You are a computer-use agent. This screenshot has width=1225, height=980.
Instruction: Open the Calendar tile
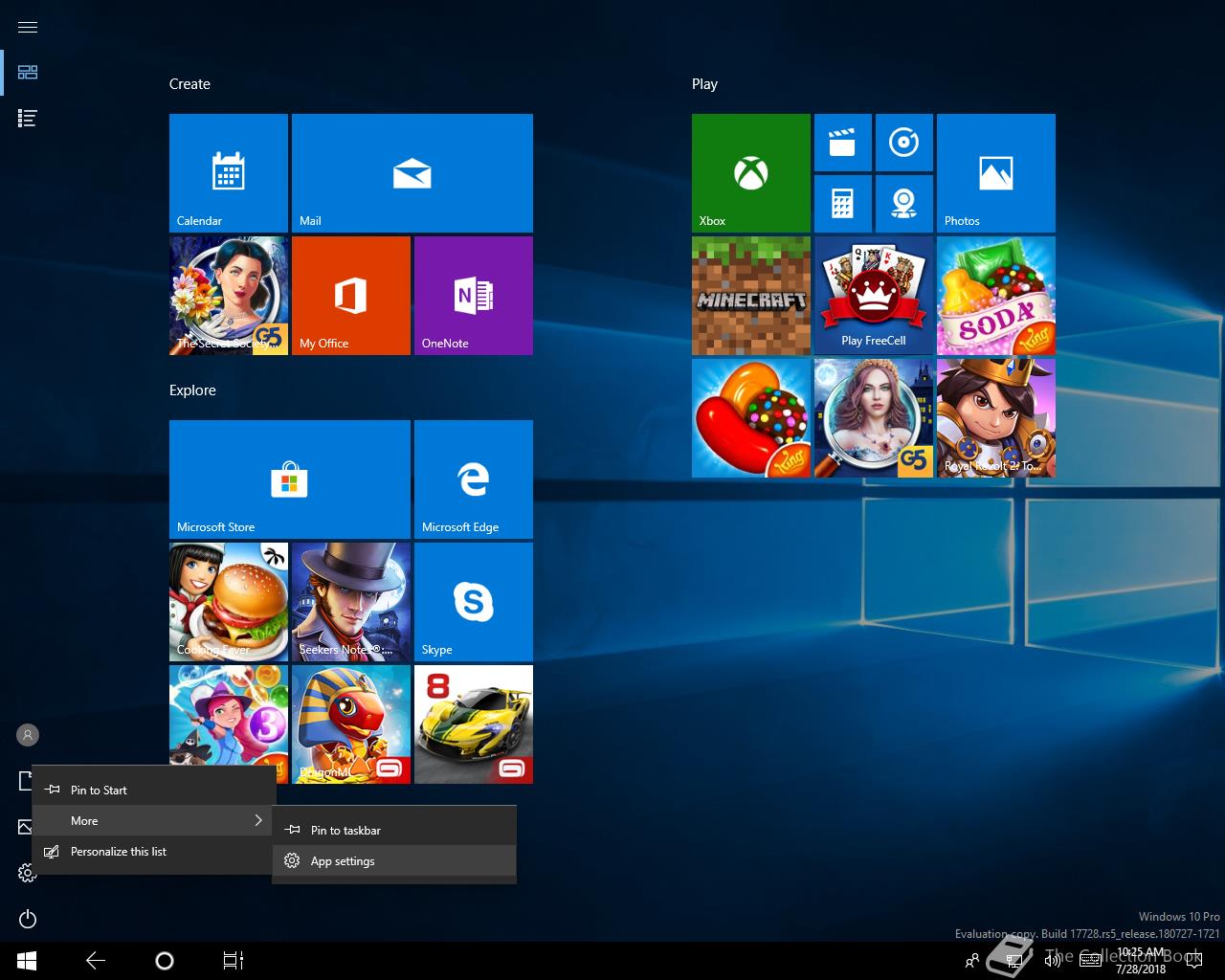[229, 173]
